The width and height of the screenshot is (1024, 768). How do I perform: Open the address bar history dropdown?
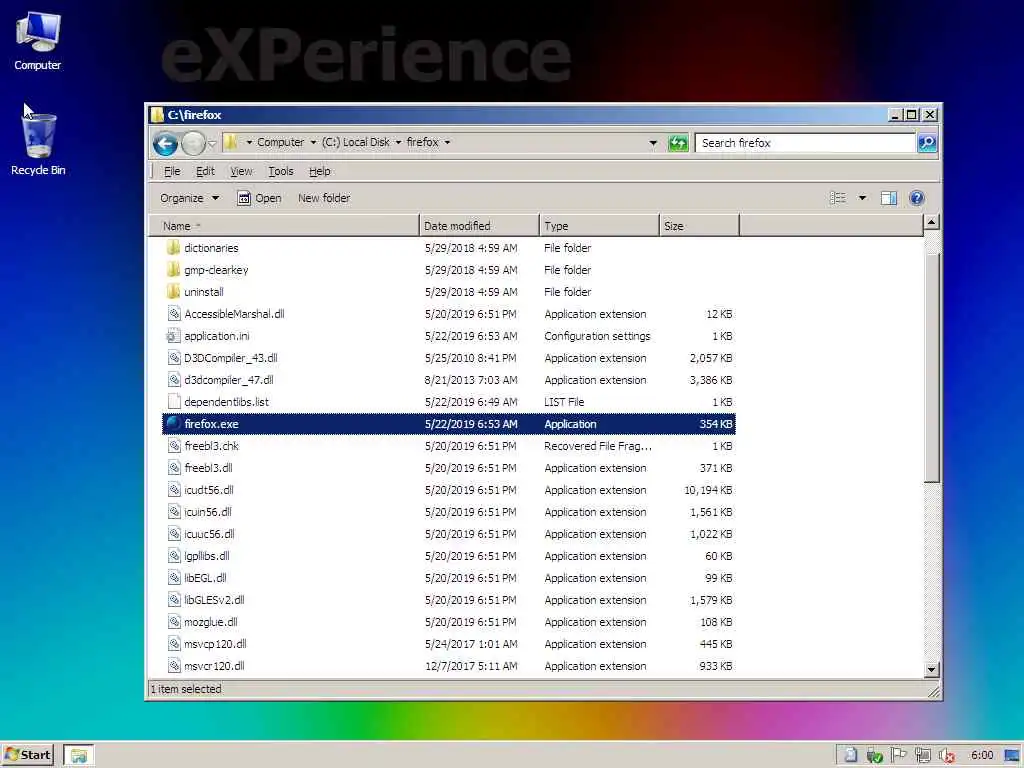coord(653,143)
